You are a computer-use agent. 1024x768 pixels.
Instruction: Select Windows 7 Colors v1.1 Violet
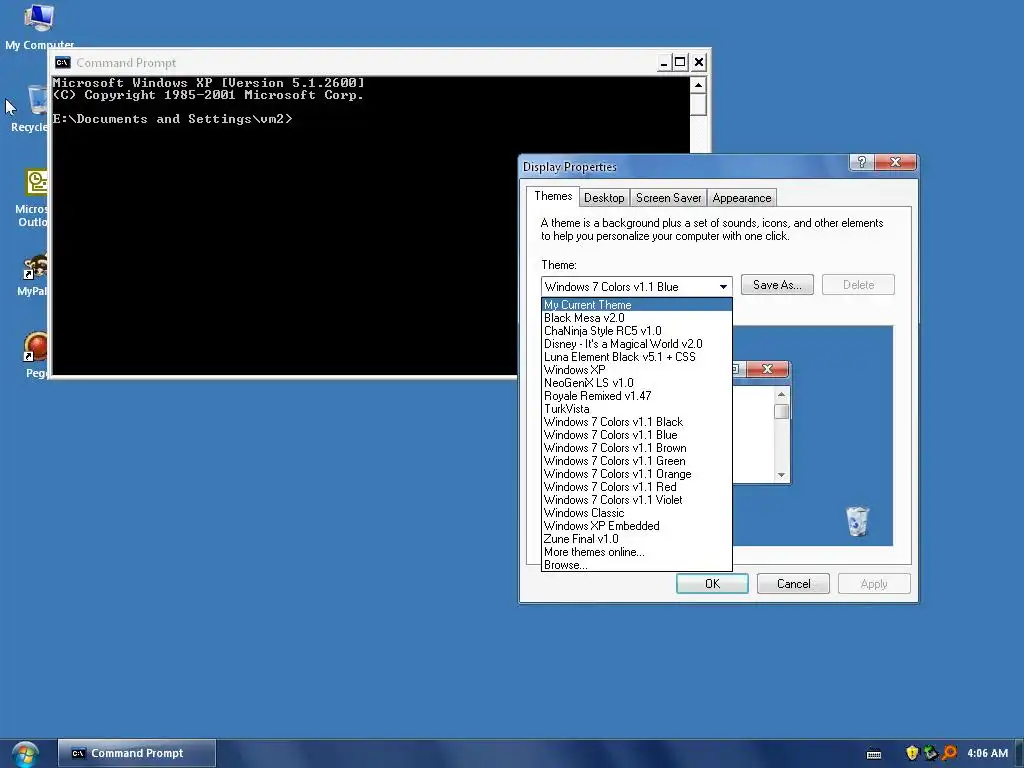point(637,500)
